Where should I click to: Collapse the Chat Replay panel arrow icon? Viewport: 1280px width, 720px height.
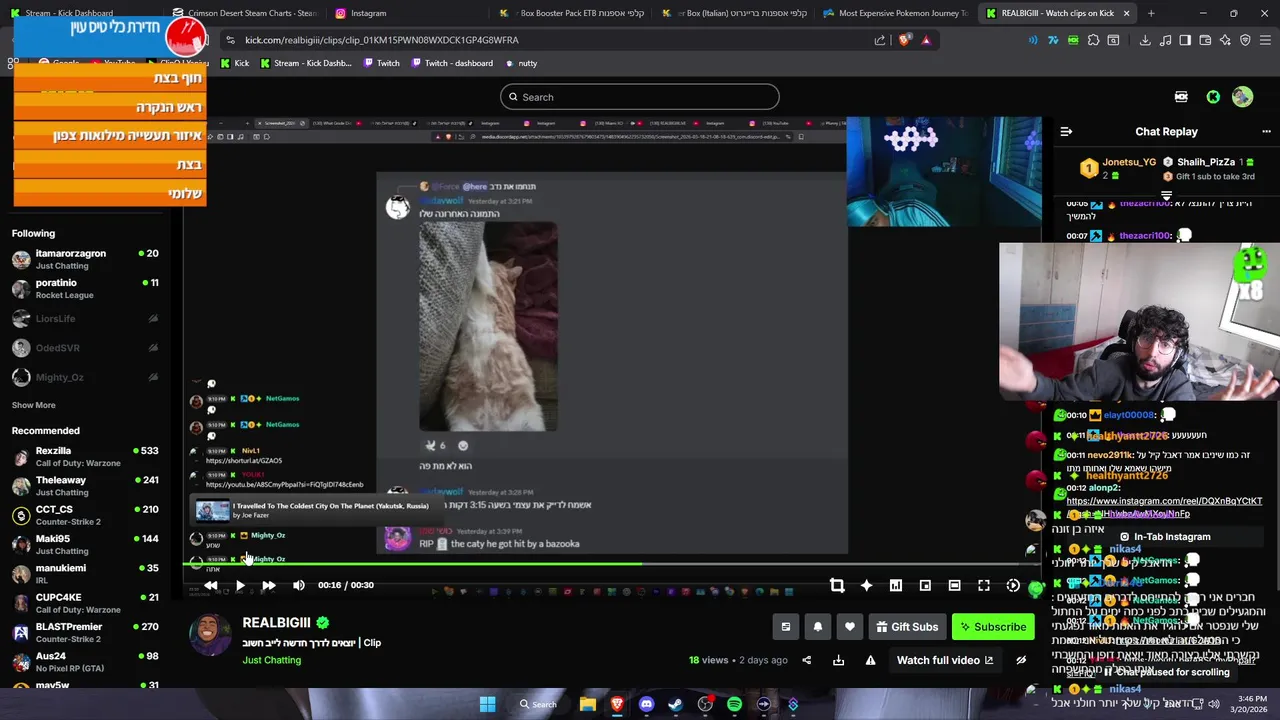coord(1066,131)
